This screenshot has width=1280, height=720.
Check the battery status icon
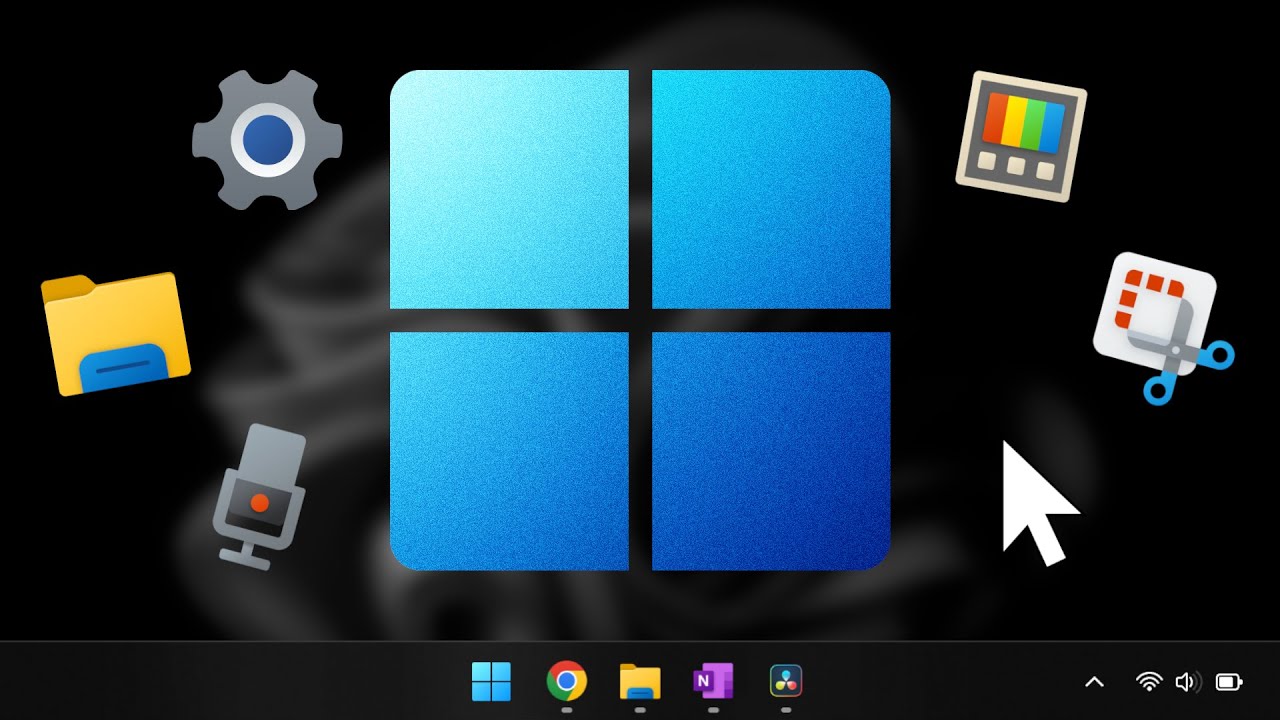(x=1229, y=682)
